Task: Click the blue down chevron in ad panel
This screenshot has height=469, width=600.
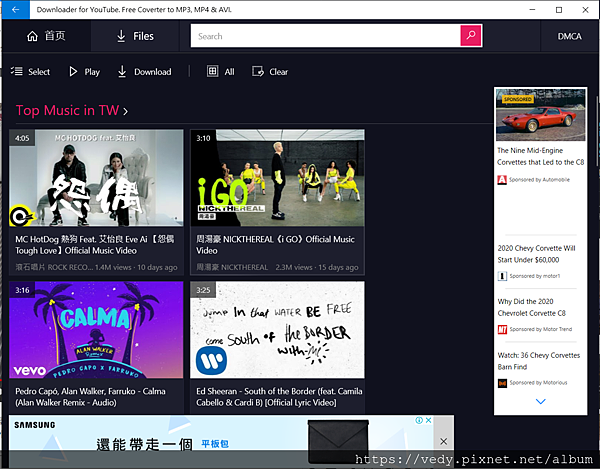Action: (540, 401)
